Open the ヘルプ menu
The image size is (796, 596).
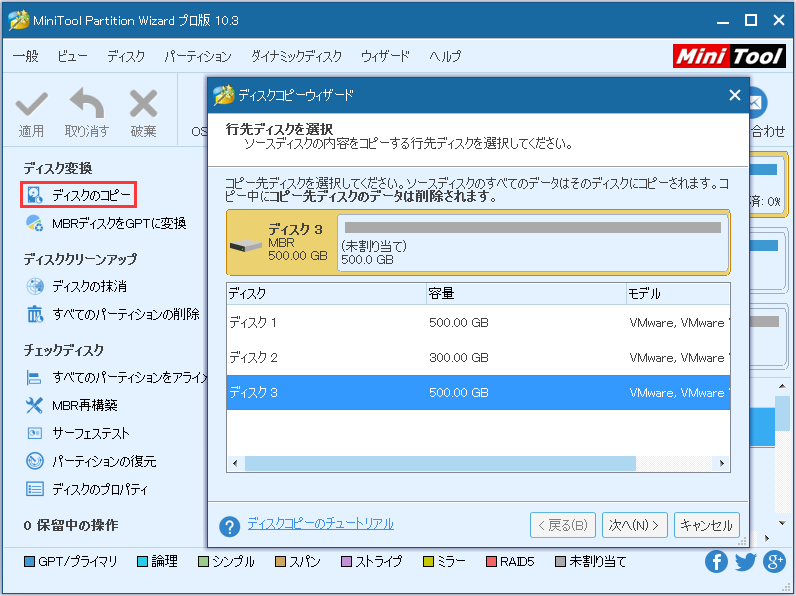pyautogui.click(x=445, y=56)
